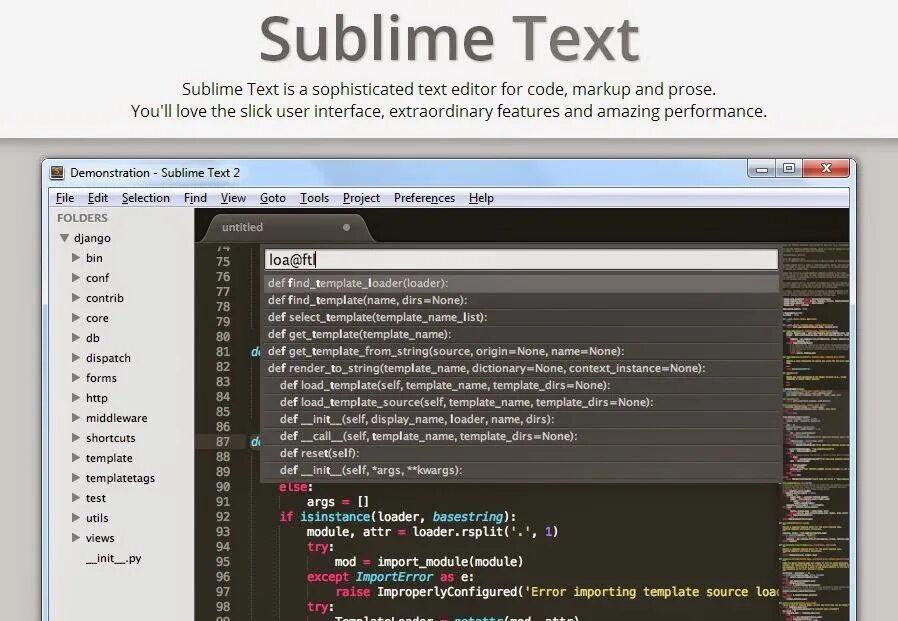Click the 'mod = import_module(module)' line
Image resolution: width=898 pixels, height=621 pixels.
pyautogui.click(x=428, y=561)
